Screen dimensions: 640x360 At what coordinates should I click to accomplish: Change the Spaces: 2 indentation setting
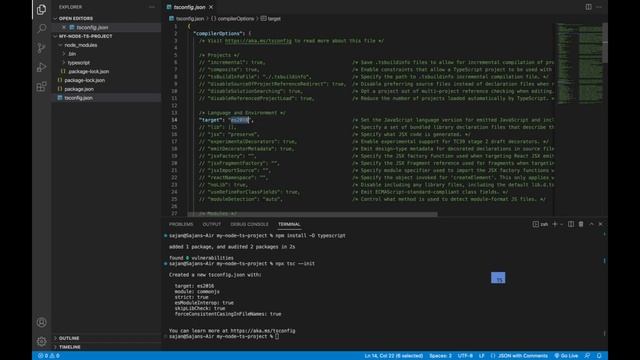tap(440, 356)
